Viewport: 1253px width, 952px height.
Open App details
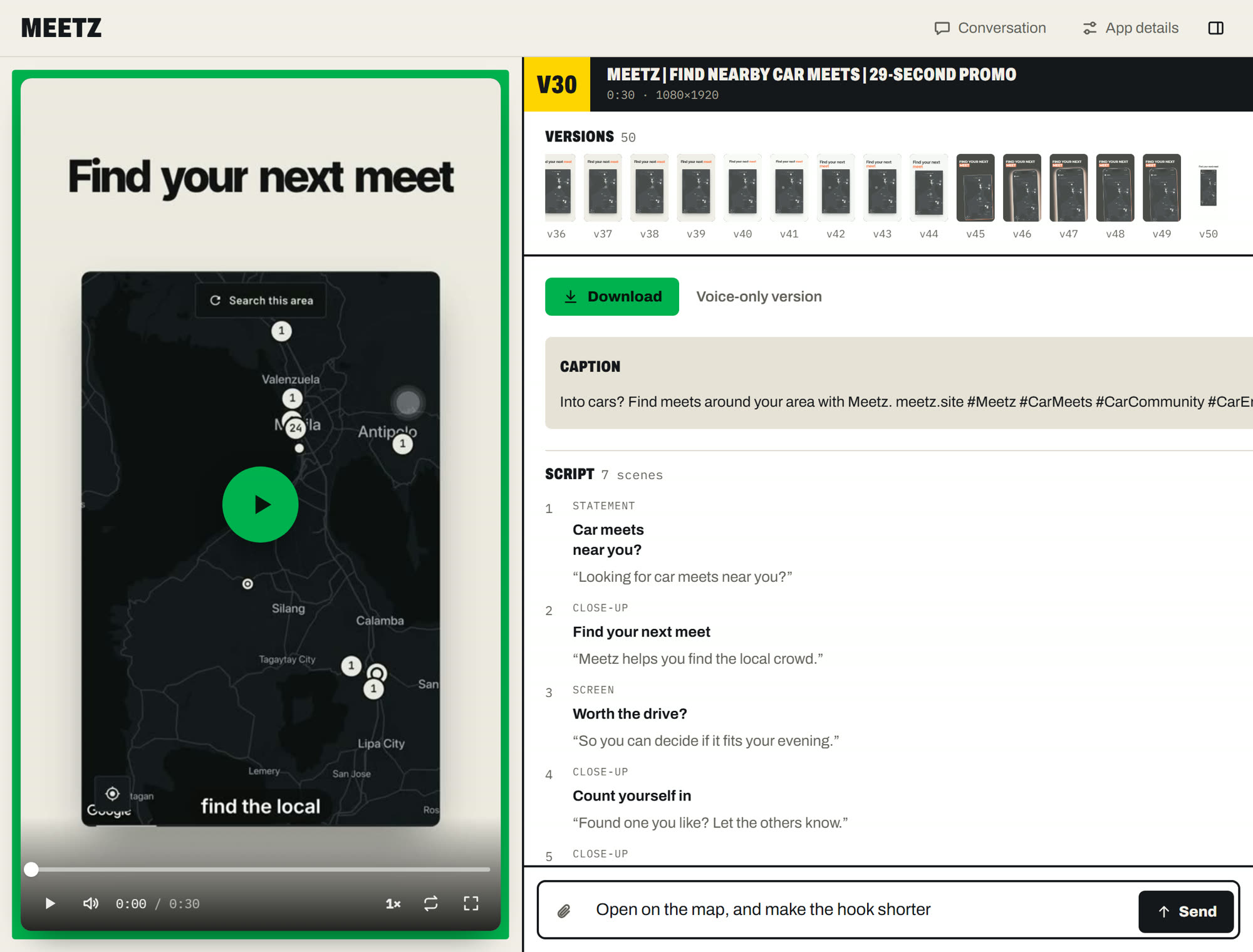coord(1131,28)
